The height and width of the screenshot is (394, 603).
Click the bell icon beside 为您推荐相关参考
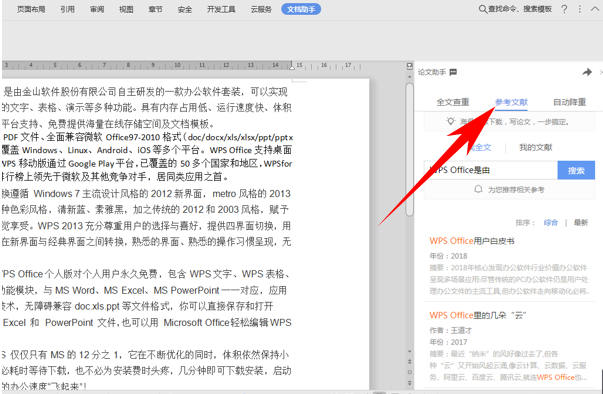pyautogui.click(x=478, y=190)
